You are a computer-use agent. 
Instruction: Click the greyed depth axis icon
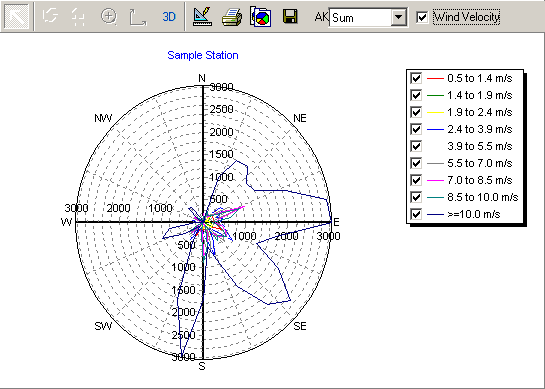[138, 17]
